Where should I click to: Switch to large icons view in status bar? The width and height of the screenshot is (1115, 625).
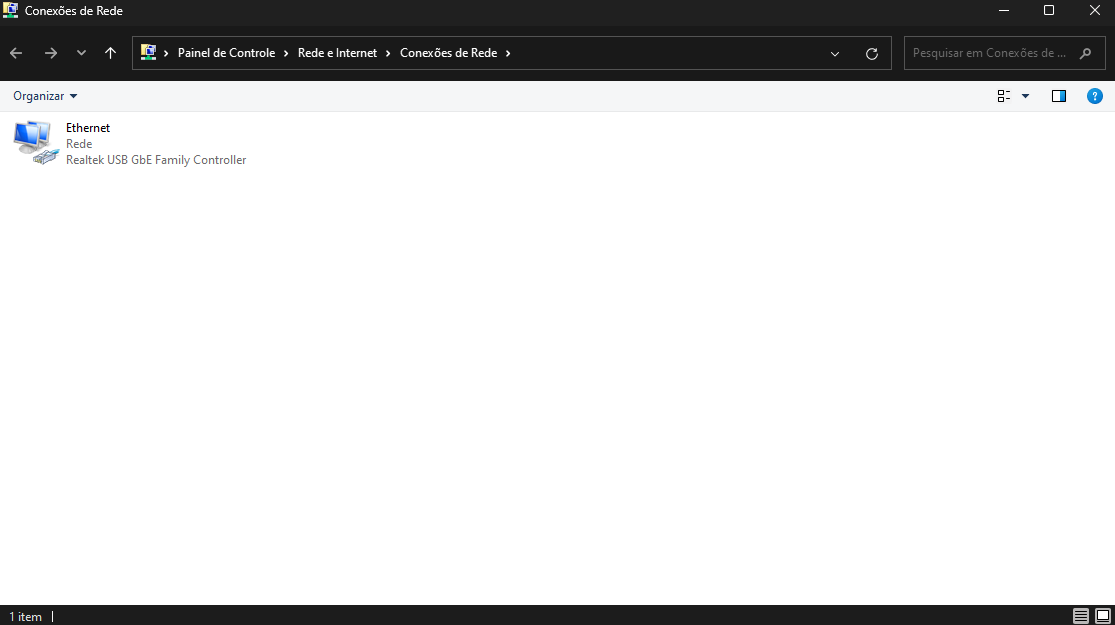coord(1103,616)
